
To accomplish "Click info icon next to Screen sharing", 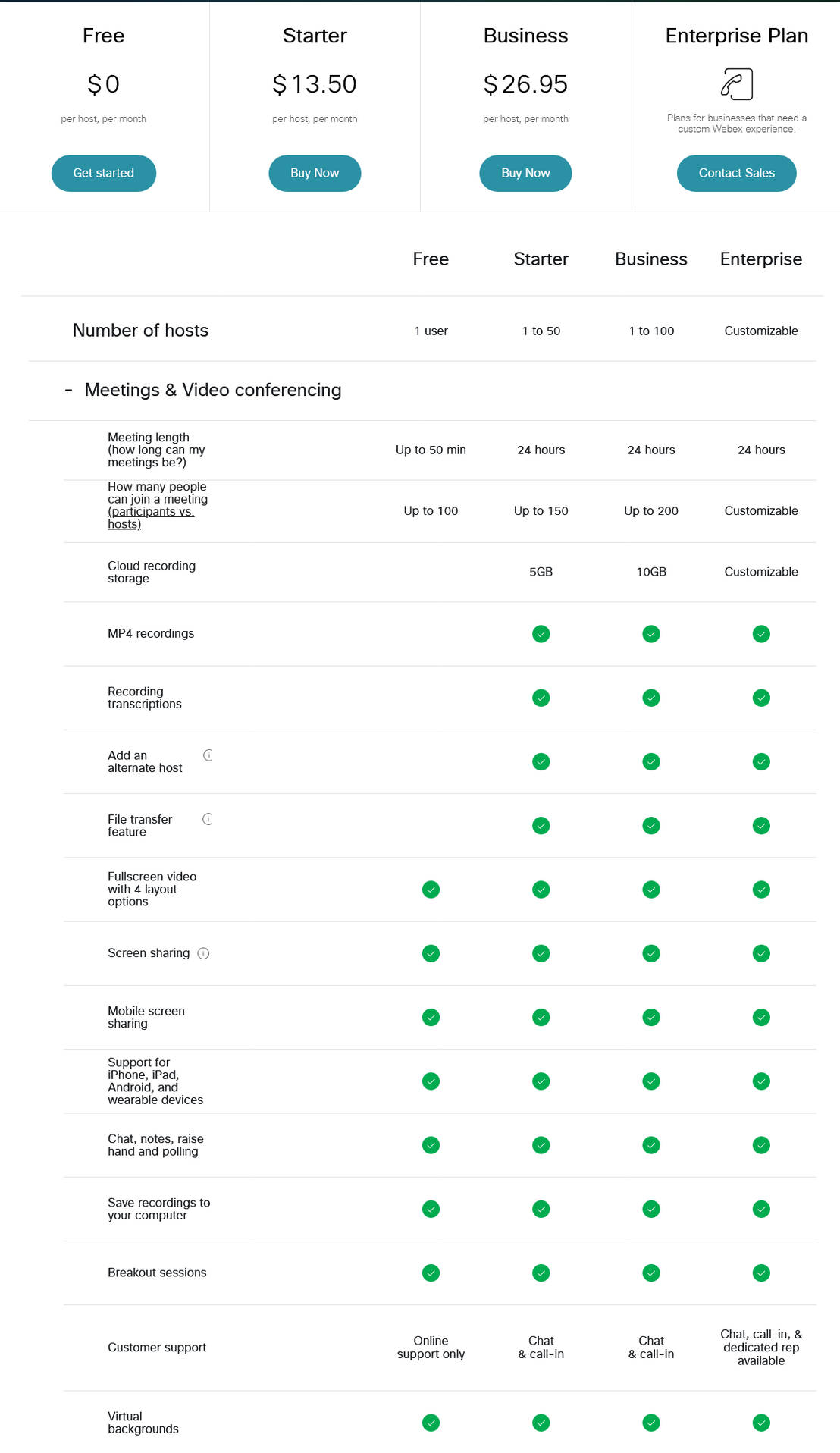I will click(203, 953).
